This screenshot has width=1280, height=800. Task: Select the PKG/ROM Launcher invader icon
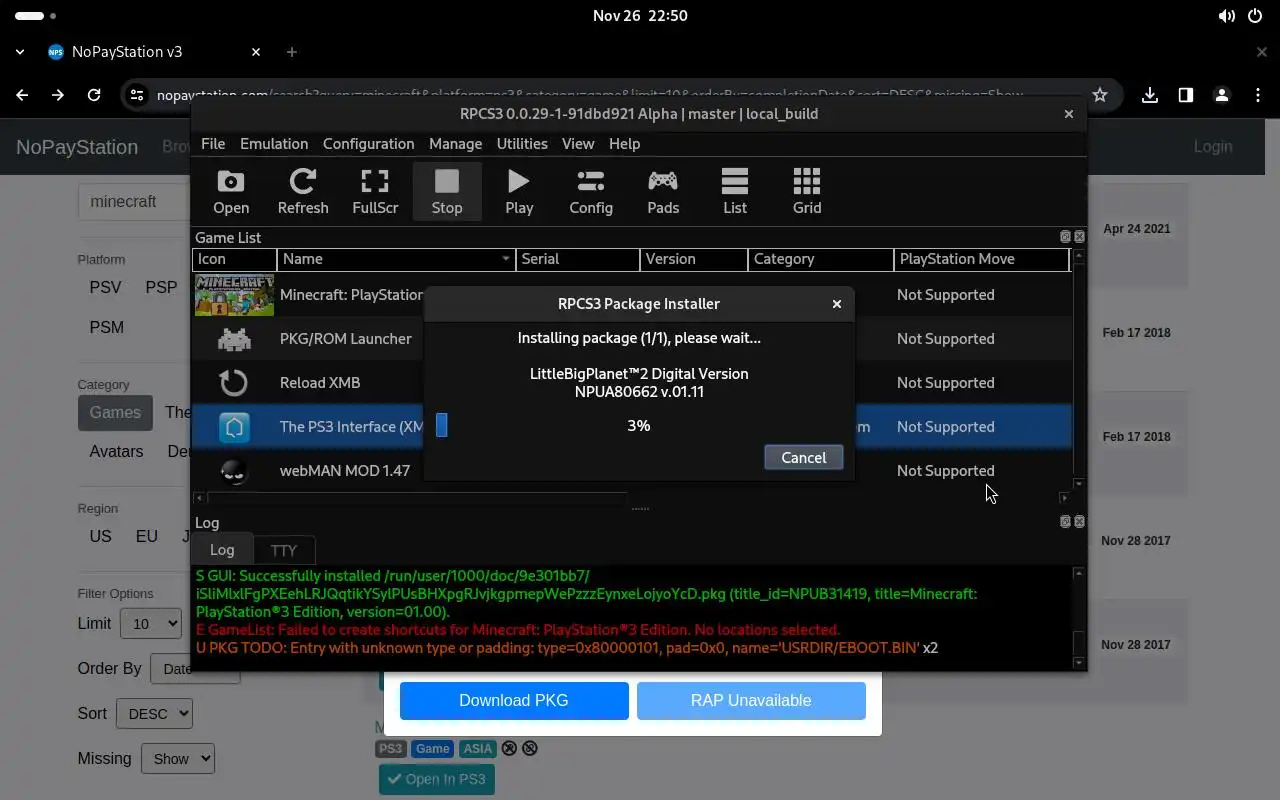coord(234,339)
